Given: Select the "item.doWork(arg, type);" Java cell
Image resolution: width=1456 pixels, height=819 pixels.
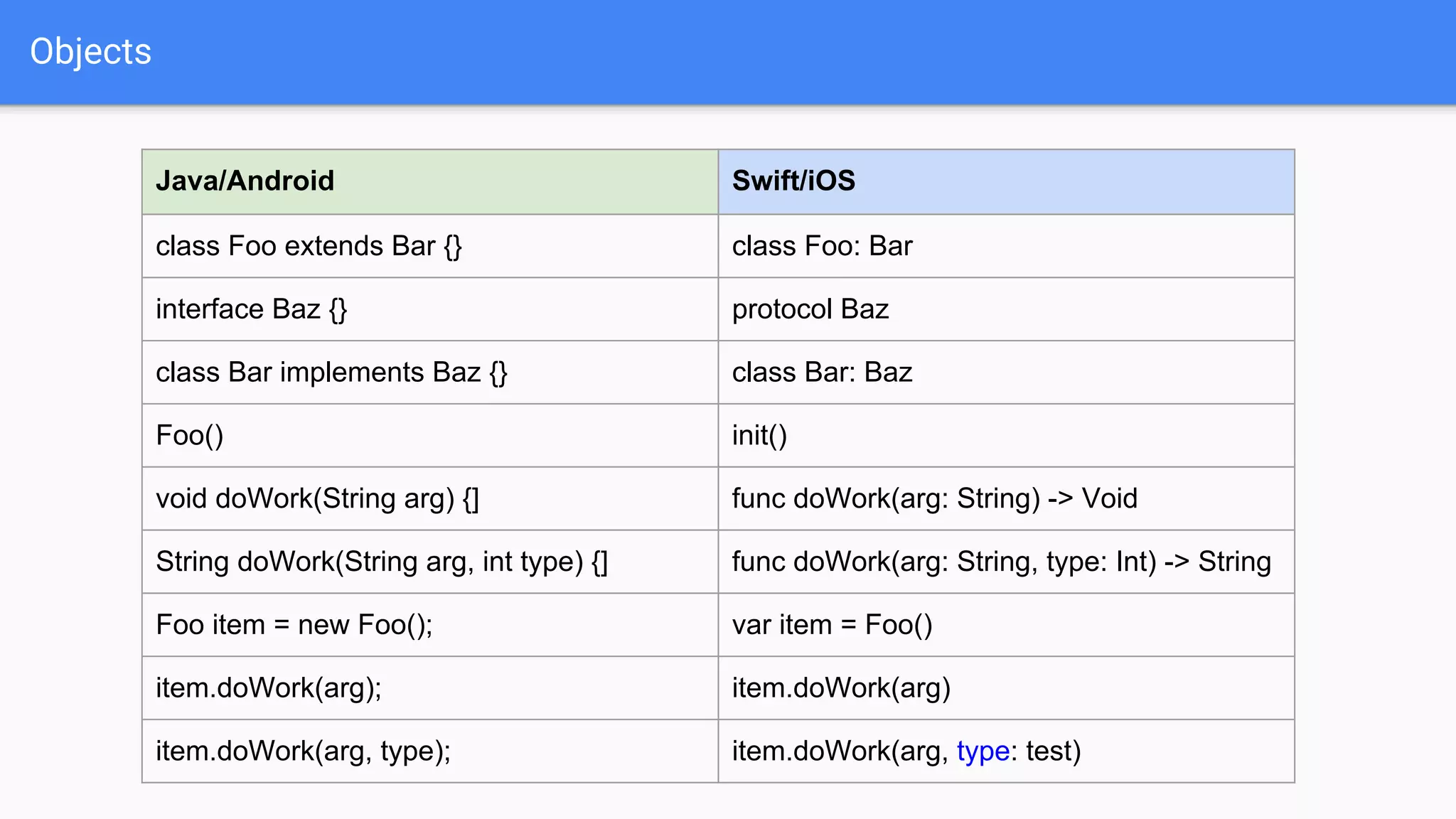Looking at the screenshot, I should point(303,751).
